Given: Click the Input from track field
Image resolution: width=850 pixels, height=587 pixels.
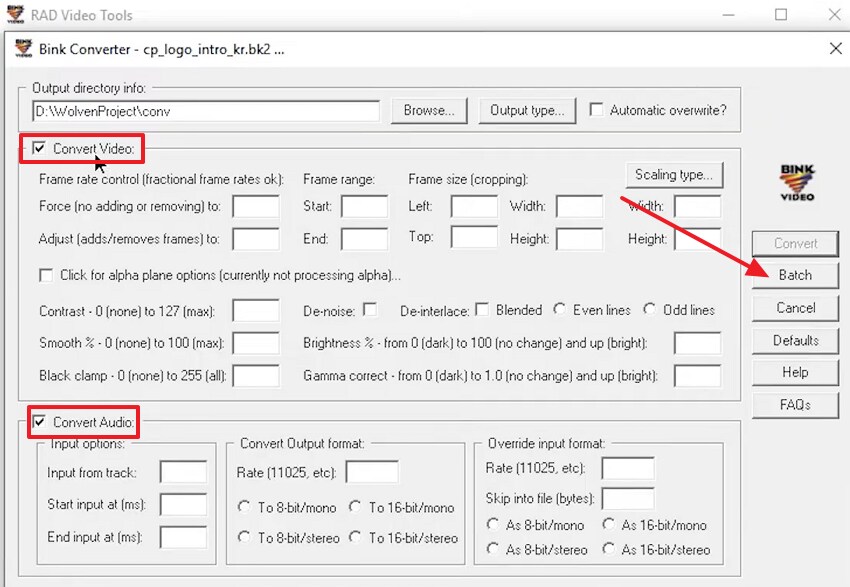Looking at the screenshot, I should pyautogui.click(x=183, y=472).
